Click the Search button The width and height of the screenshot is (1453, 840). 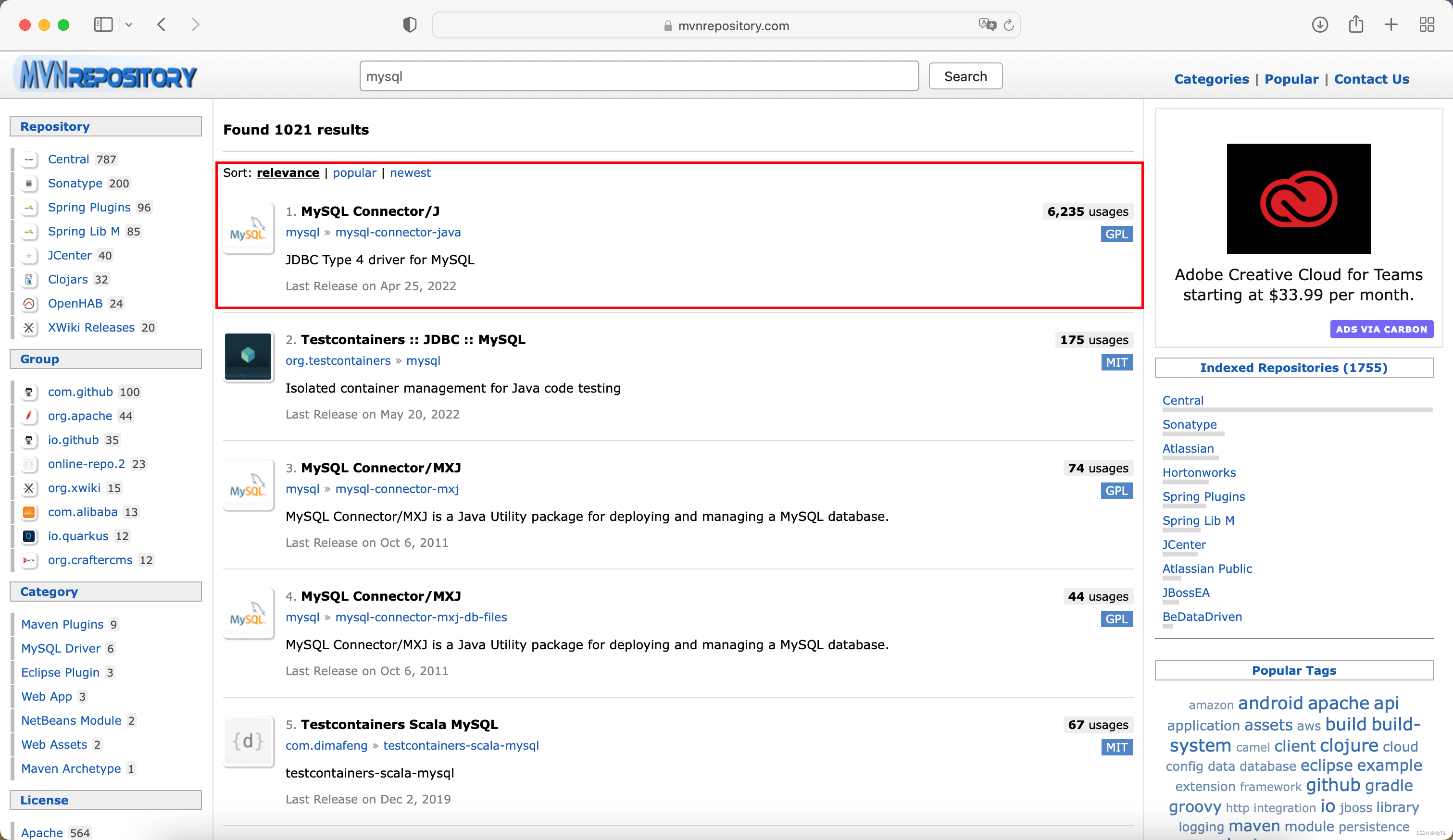point(965,76)
